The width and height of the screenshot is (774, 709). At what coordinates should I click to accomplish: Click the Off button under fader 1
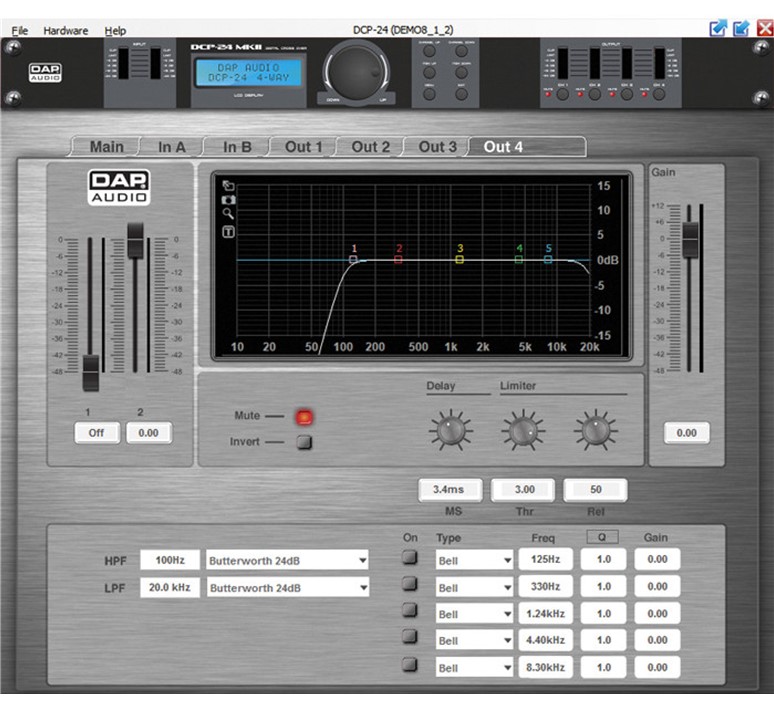[97, 433]
